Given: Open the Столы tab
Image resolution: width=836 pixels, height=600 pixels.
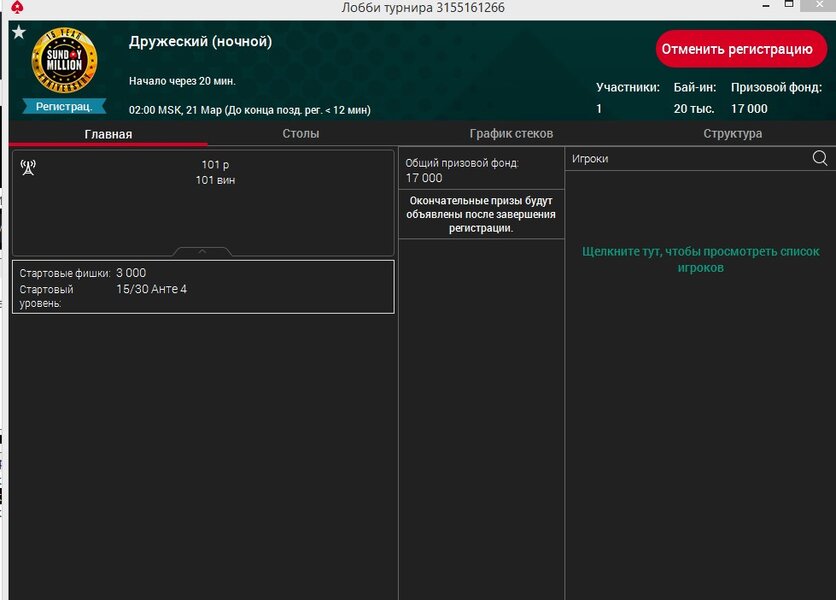Looking at the screenshot, I should pos(301,134).
